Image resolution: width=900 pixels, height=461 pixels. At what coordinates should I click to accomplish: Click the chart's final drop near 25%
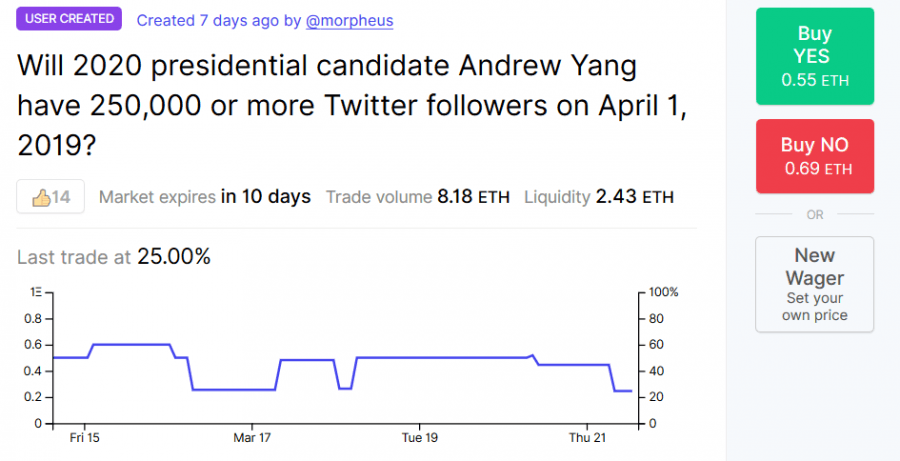612,378
